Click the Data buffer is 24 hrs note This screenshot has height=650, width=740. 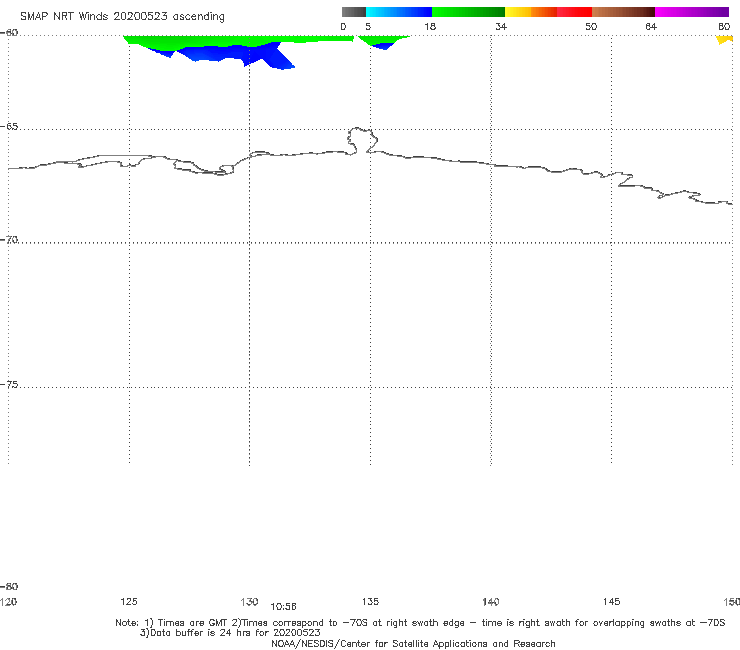coord(230,633)
